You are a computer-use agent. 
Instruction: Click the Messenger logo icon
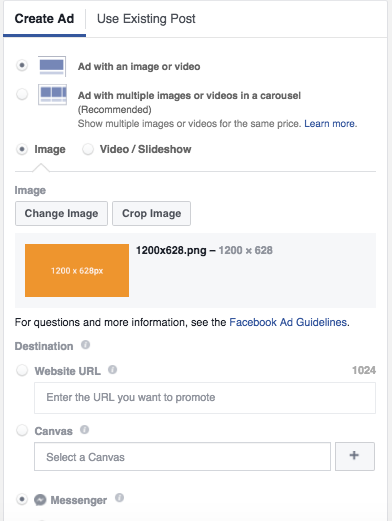40,500
